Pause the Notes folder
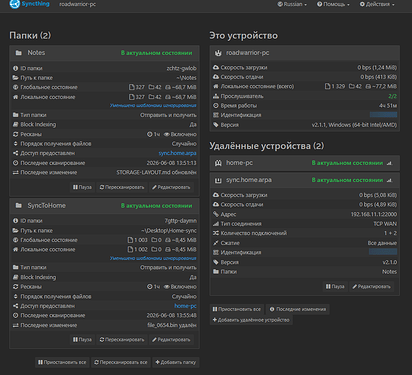The height and width of the screenshot is (375, 412). 82,187
